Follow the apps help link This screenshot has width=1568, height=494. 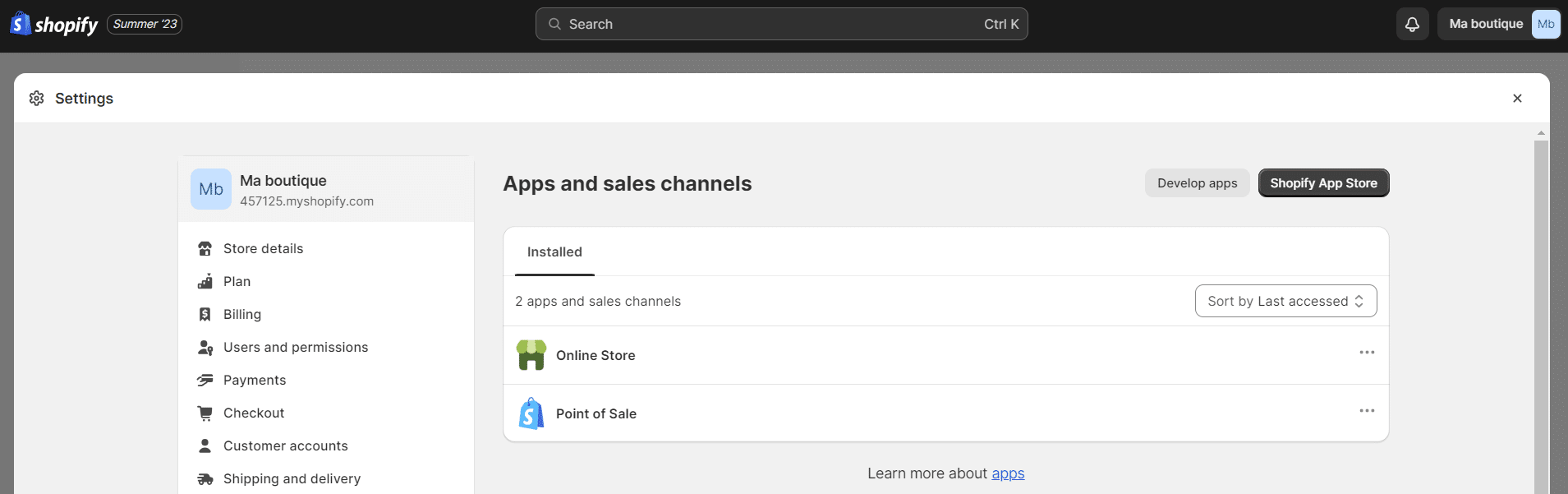(x=1008, y=473)
